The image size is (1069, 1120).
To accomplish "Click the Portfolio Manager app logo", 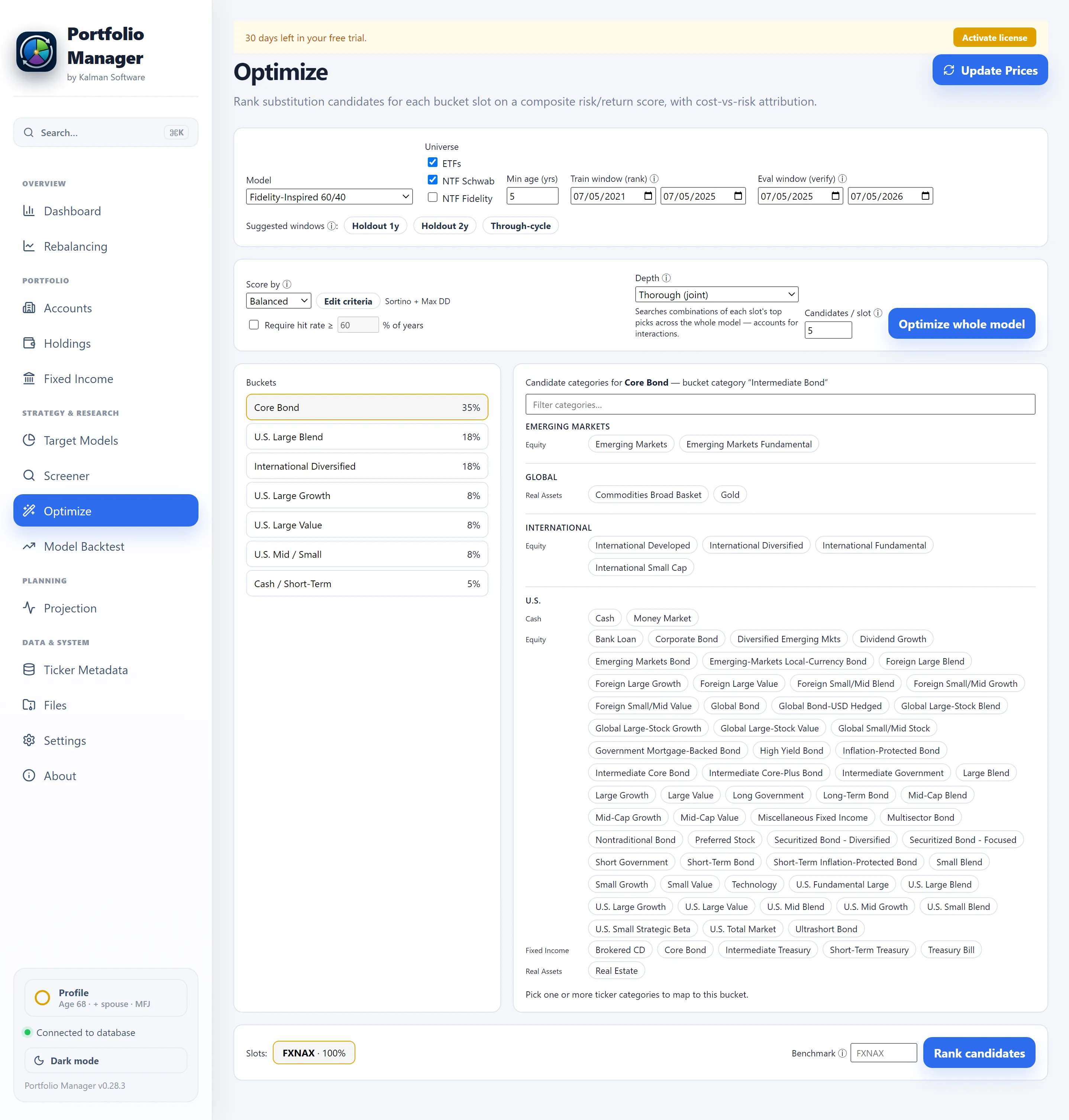I will 36,51.
